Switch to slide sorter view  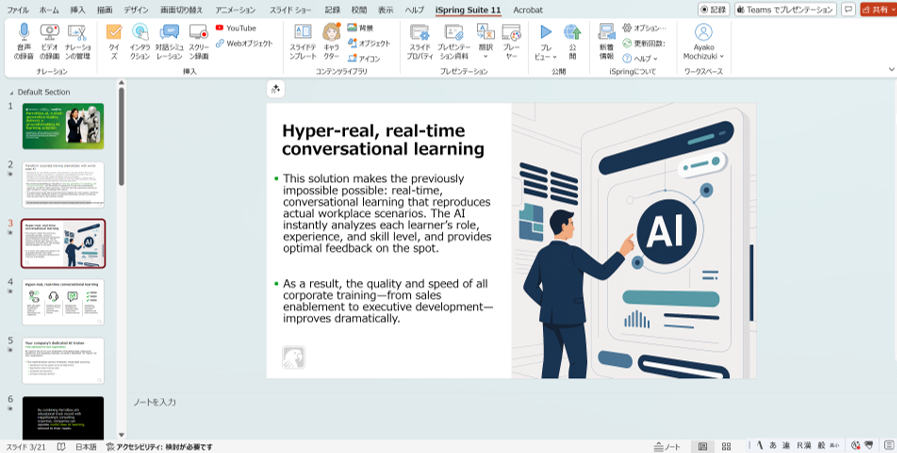point(727,446)
